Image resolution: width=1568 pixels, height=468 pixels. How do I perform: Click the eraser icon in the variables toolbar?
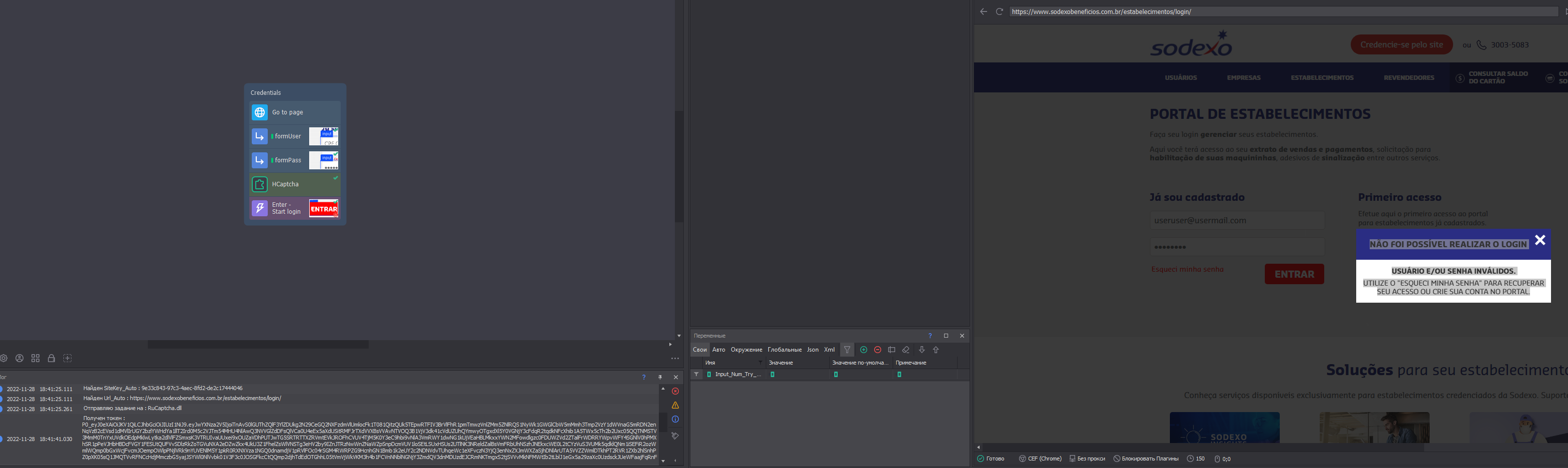906,350
